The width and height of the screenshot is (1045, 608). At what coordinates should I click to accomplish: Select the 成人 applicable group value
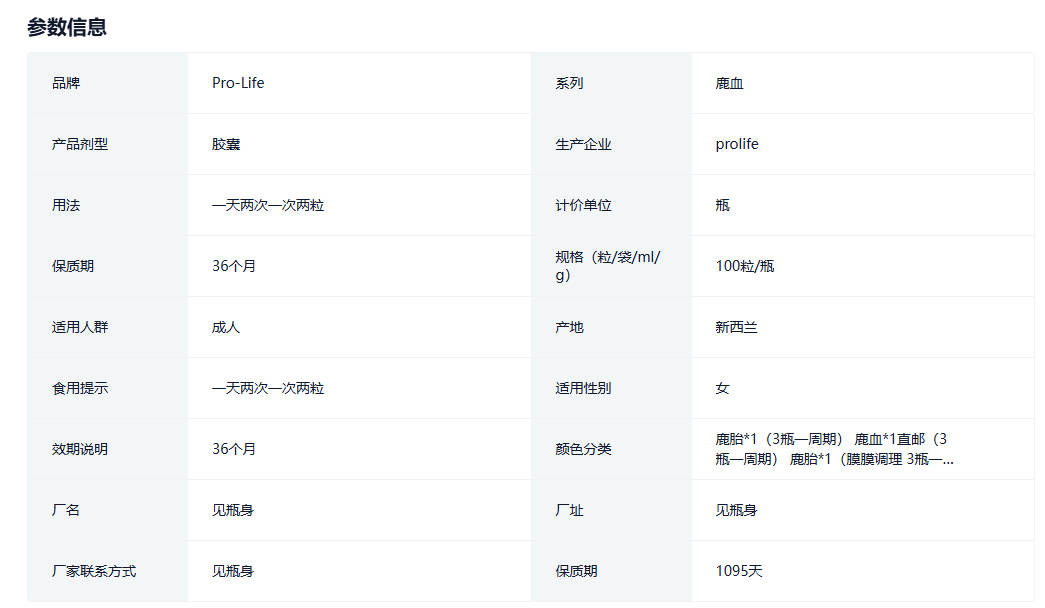[x=226, y=327]
